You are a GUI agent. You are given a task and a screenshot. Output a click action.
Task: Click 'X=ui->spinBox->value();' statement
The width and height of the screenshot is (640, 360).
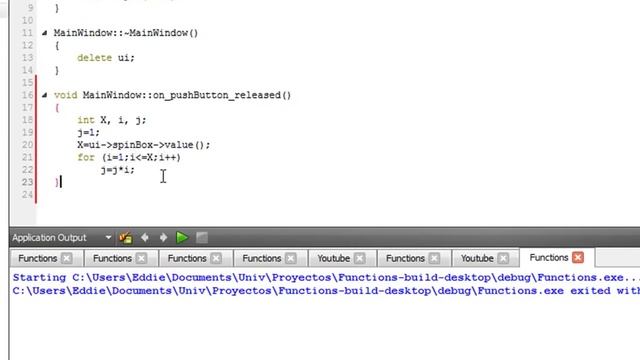point(144,145)
